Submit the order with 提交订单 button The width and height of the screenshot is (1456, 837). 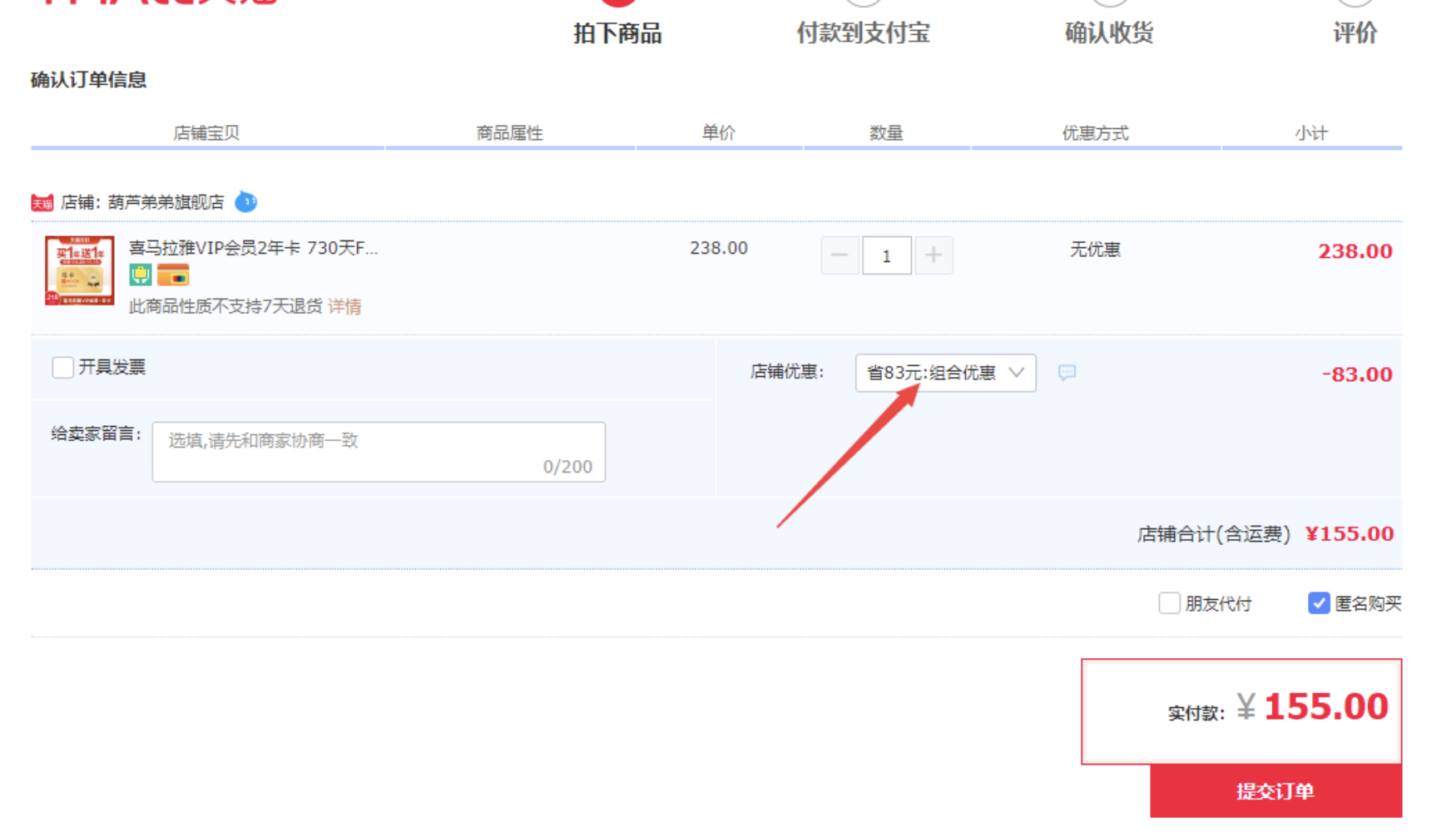[x=1275, y=791]
